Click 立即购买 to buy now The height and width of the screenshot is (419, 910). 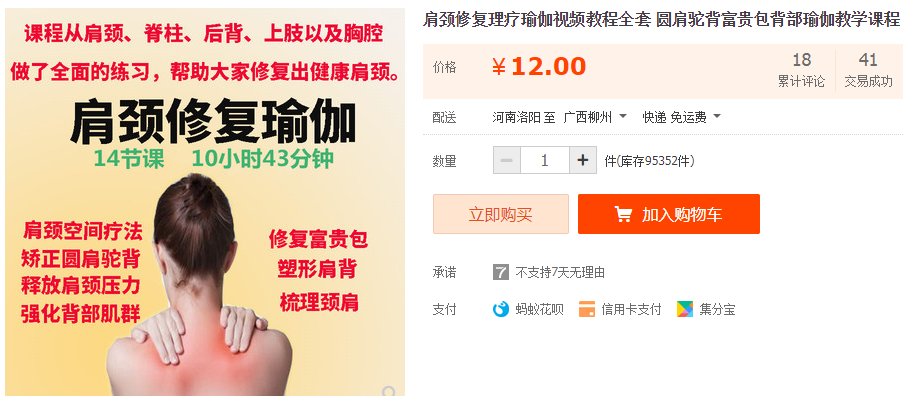(x=501, y=214)
